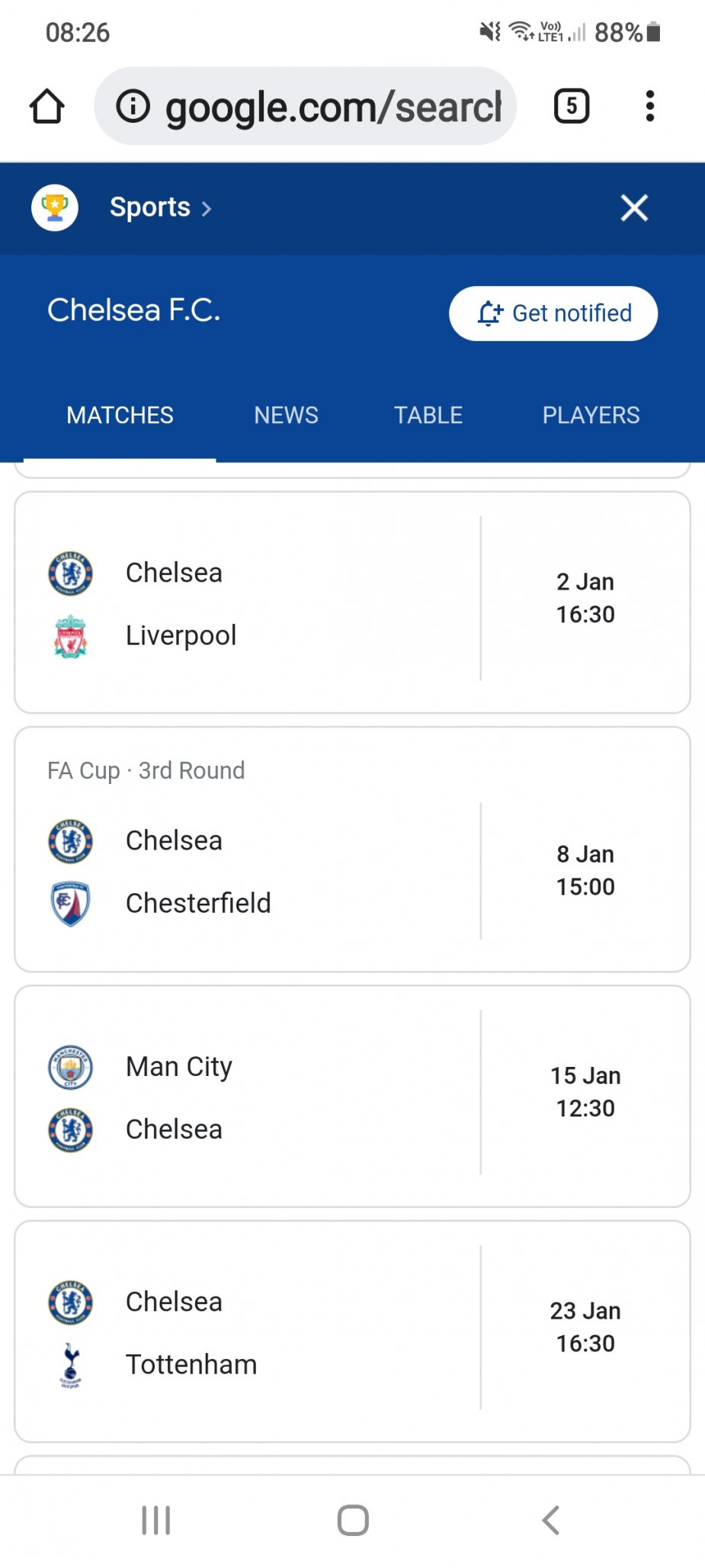The width and height of the screenshot is (705, 1568).
Task: Open the Chelsea vs Liverpool match card
Action: coord(352,602)
